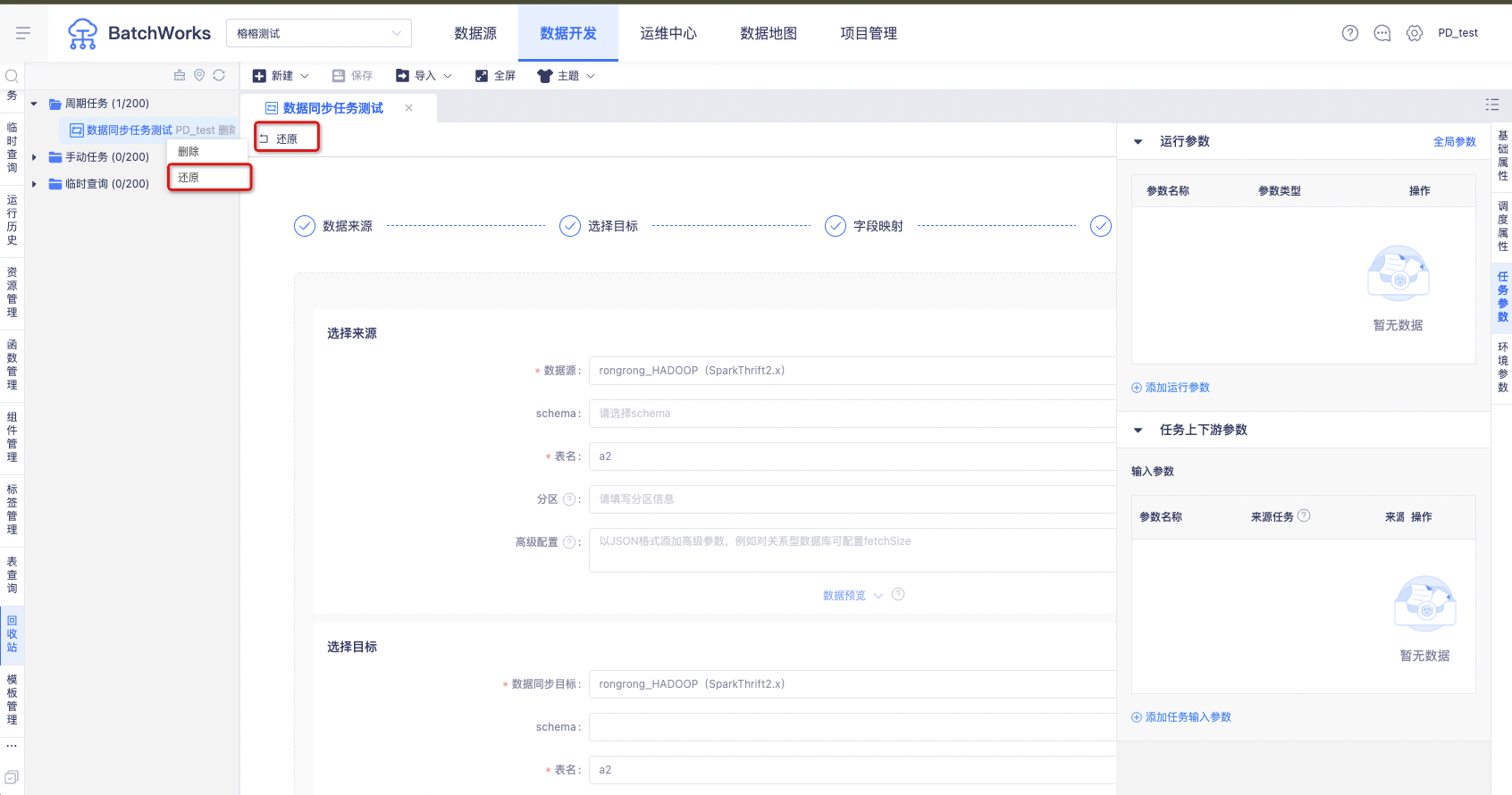Click the copy icon at bottom of left sidebar
This screenshot has height=795, width=1512.
coord(12,777)
